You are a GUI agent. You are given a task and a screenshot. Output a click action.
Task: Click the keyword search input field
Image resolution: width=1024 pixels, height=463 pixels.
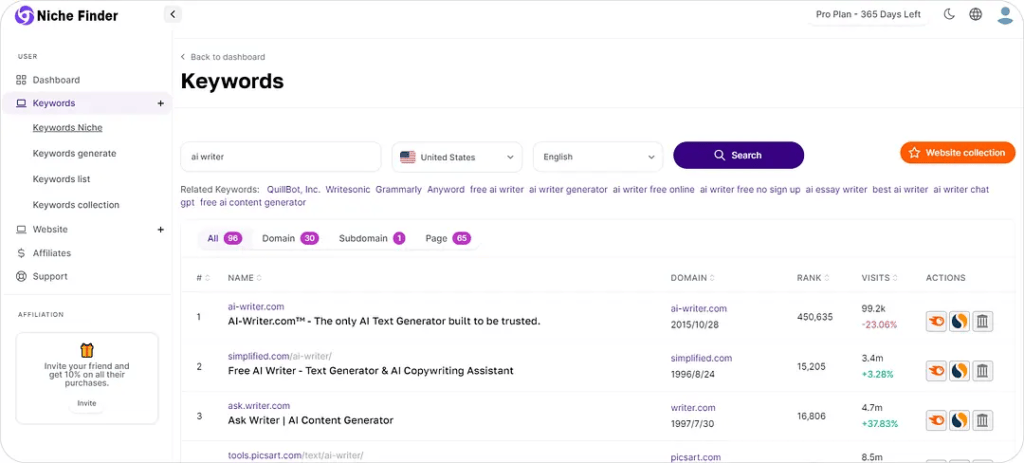[x=280, y=157]
